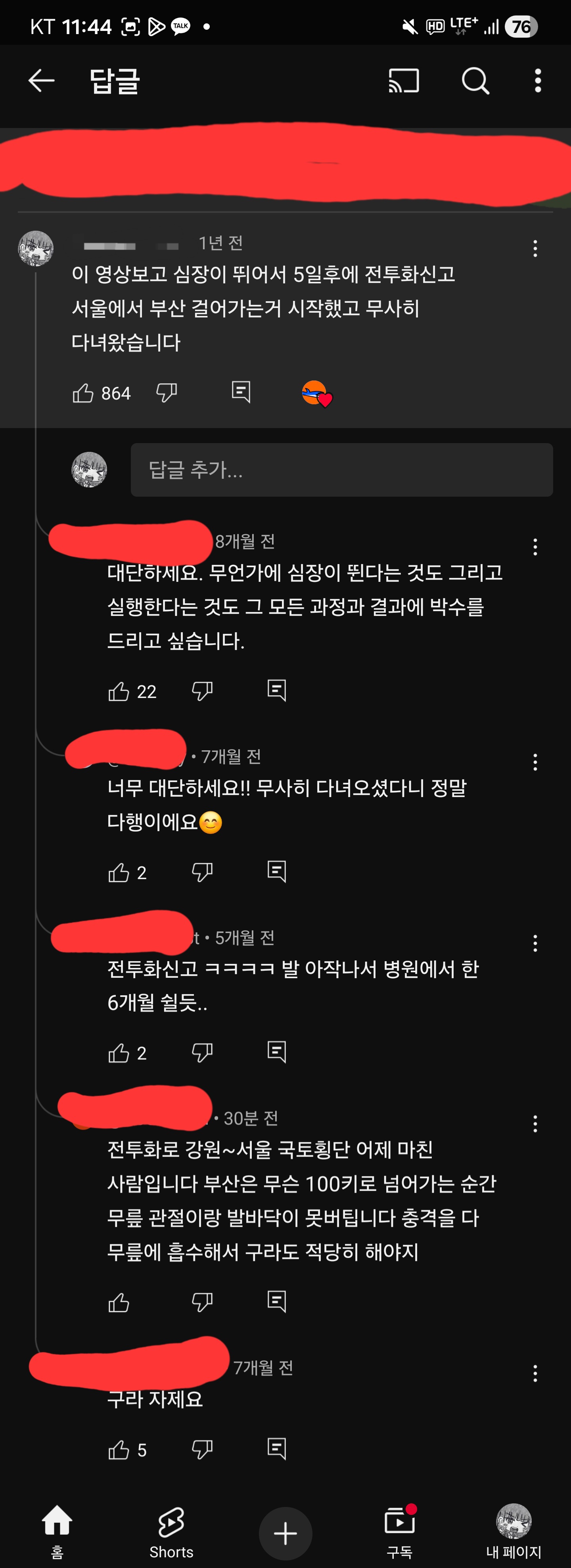Image resolution: width=571 pixels, height=1568 pixels.
Task: Tap the search magnifier icon
Action: pyautogui.click(x=475, y=80)
